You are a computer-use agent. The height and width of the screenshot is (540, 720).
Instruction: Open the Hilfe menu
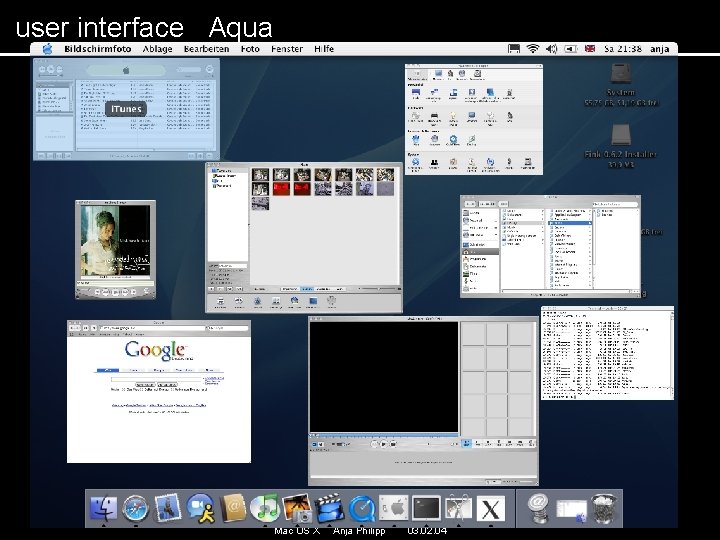click(324, 49)
